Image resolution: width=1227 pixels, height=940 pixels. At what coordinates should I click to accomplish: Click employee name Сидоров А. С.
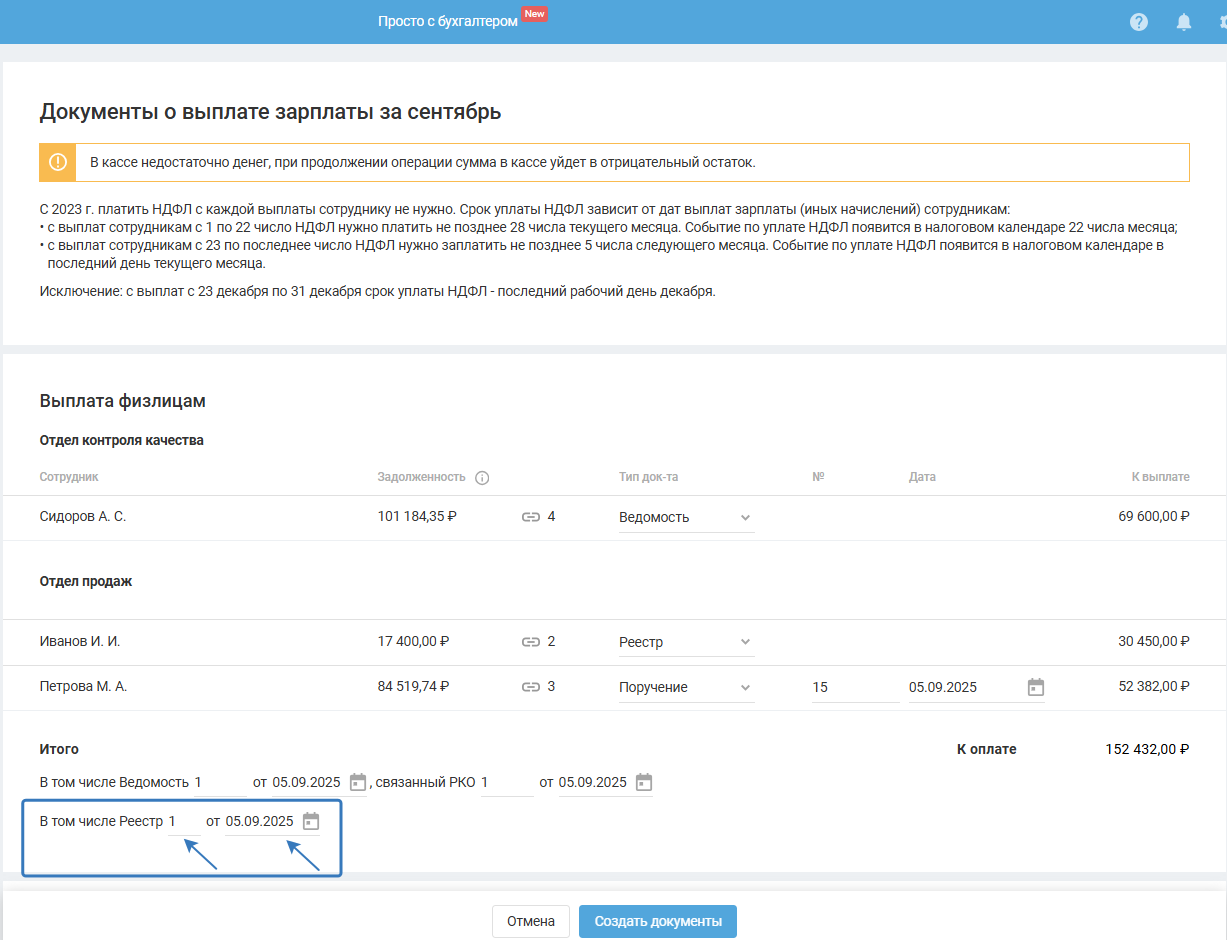pyautogui.click(x=83, y=517)
